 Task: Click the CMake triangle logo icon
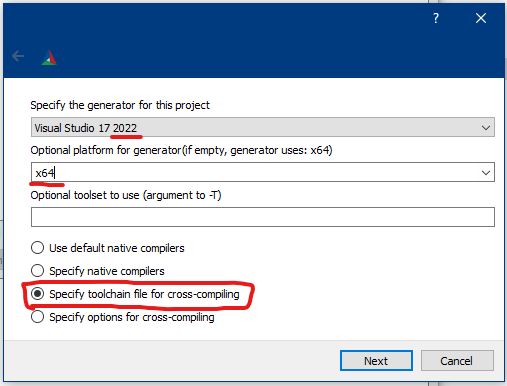[49, 57]
